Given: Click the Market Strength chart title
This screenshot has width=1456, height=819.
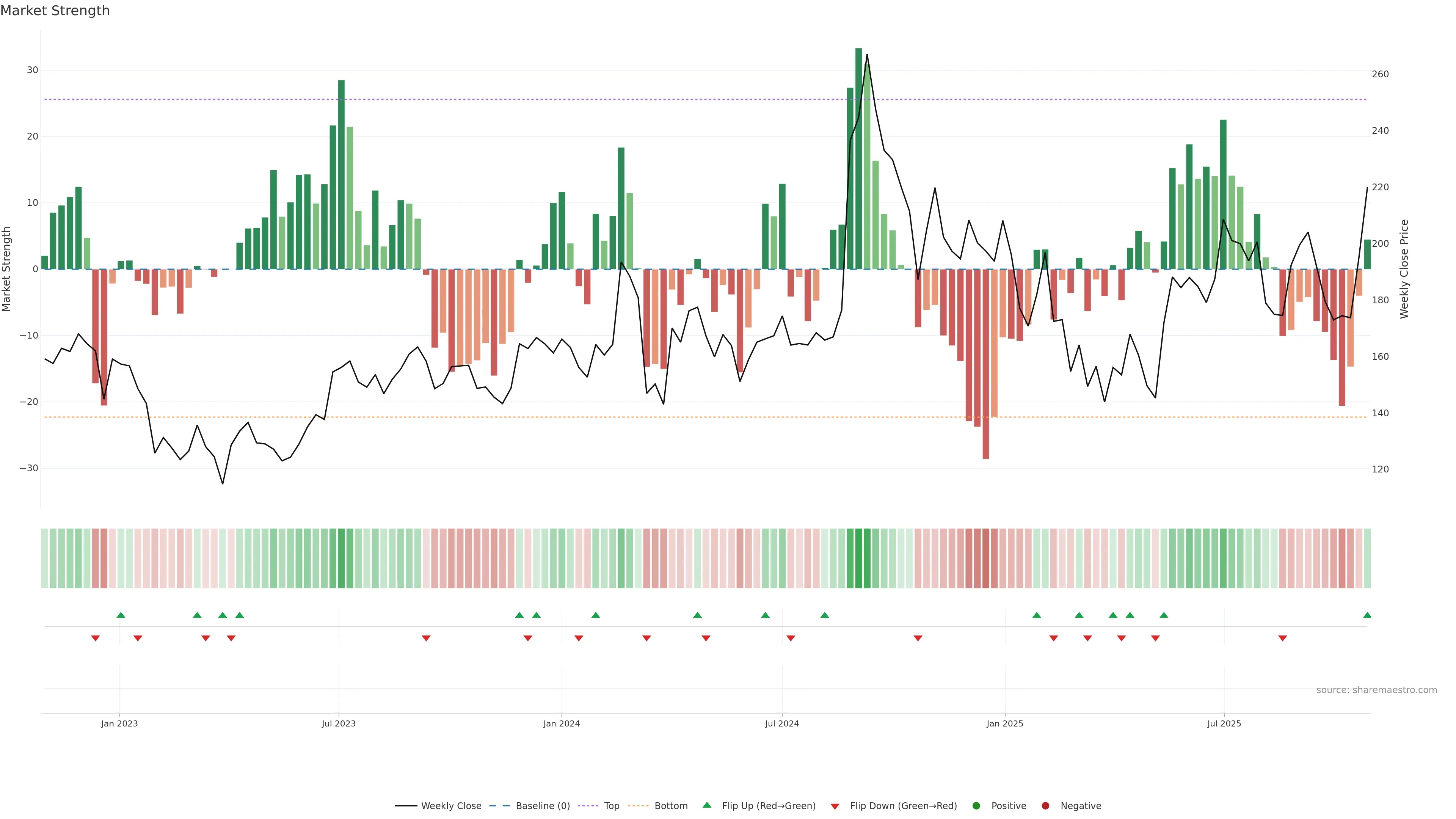Looking at the screenshot, I should click(55, 11).
